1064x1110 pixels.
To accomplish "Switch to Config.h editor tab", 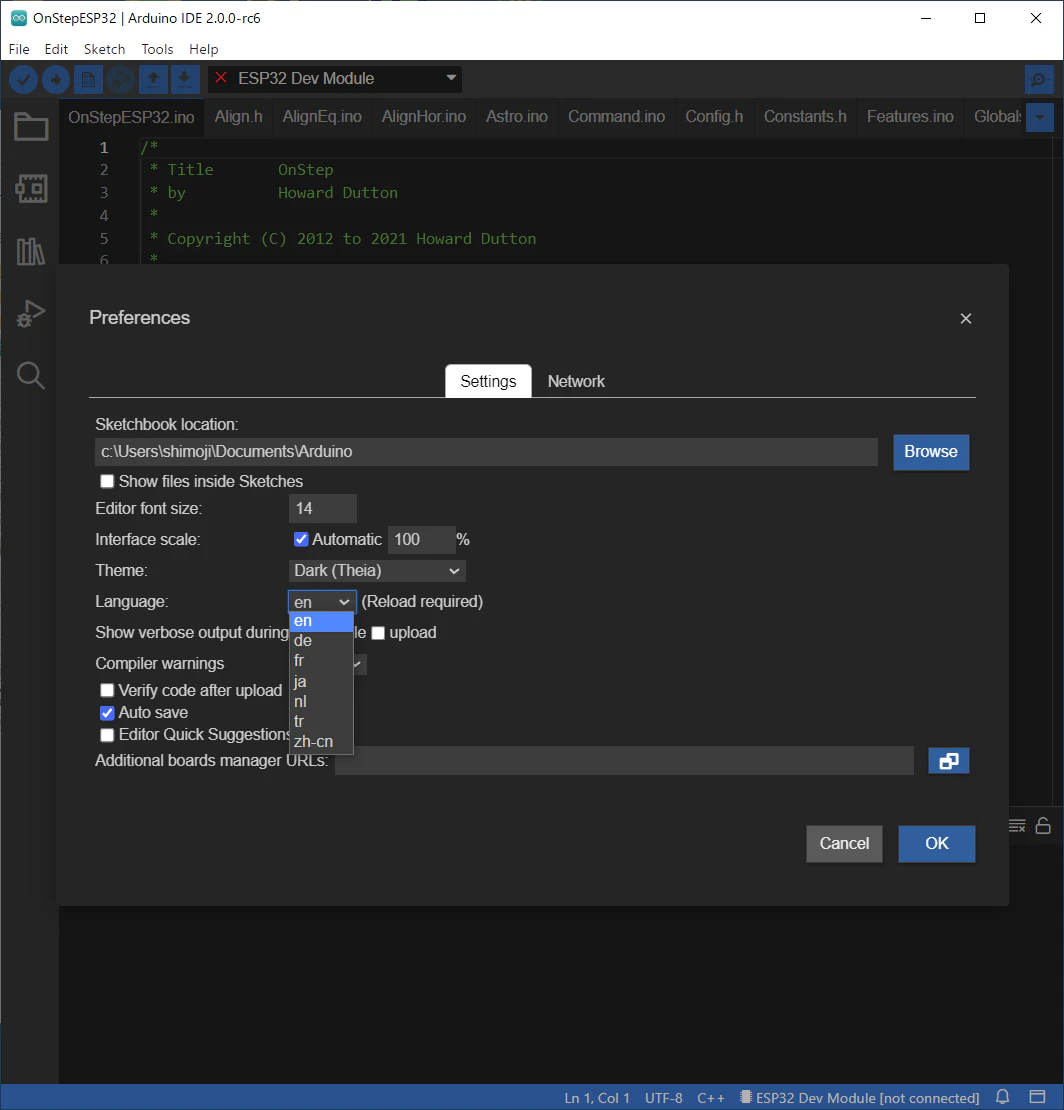I will [714, 117].
